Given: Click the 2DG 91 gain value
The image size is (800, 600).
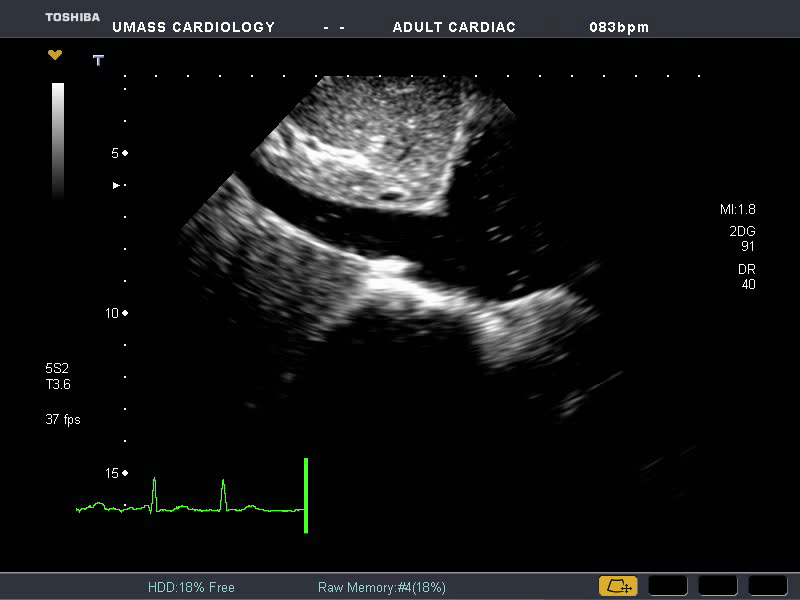Looking at the screenshot, I should point(742,238).
